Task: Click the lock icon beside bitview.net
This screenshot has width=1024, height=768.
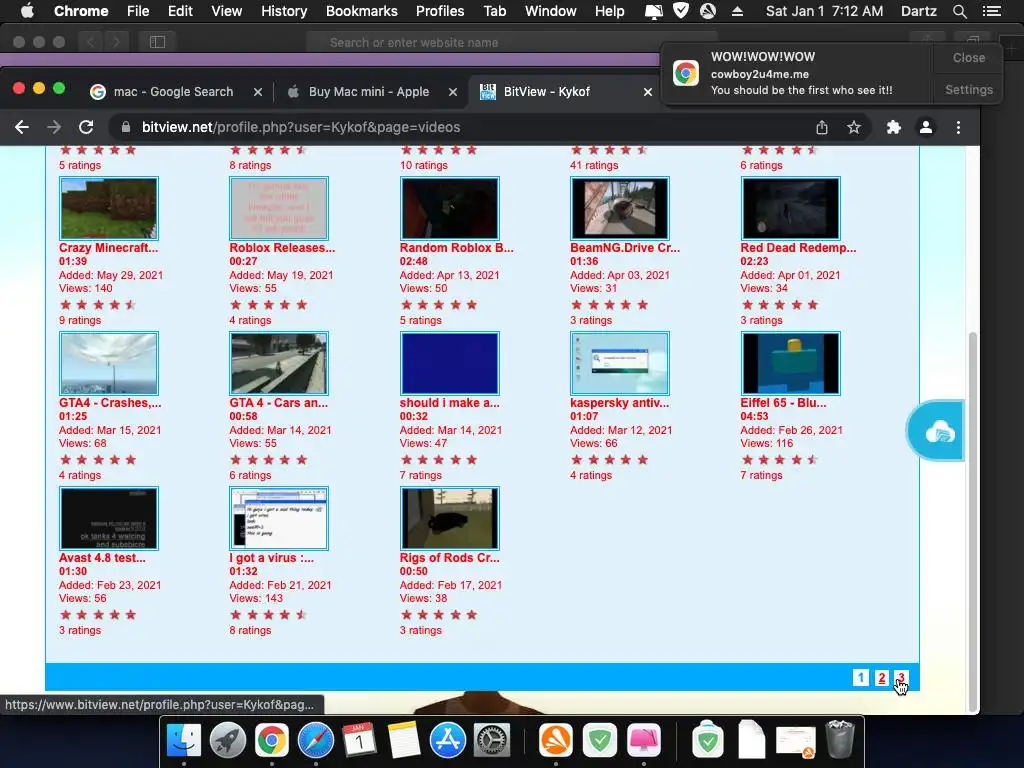Action: pos(126,127)
